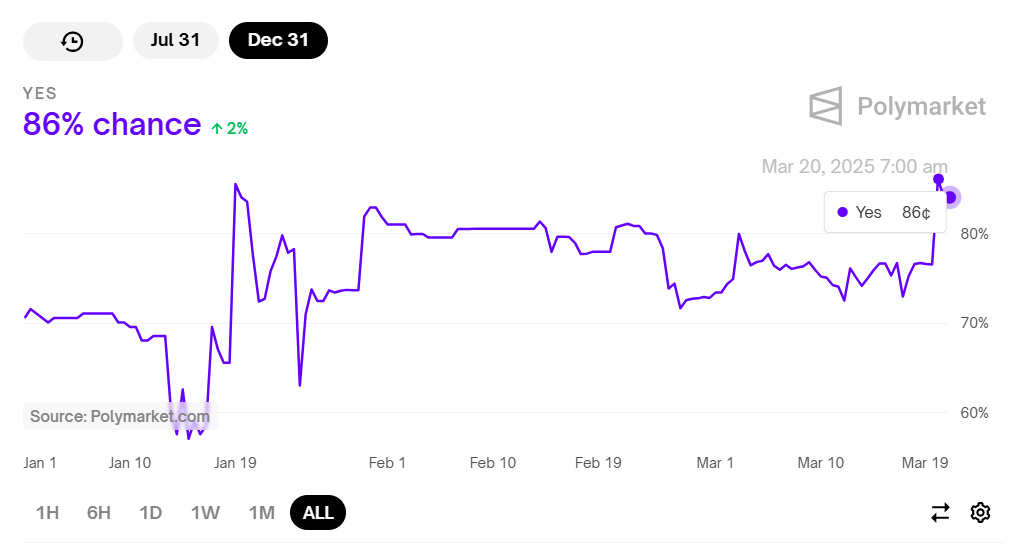The width and height of the screenshot is (1010, 559).
Task: Click the swap arrows icon
Action: click(940, 513)
